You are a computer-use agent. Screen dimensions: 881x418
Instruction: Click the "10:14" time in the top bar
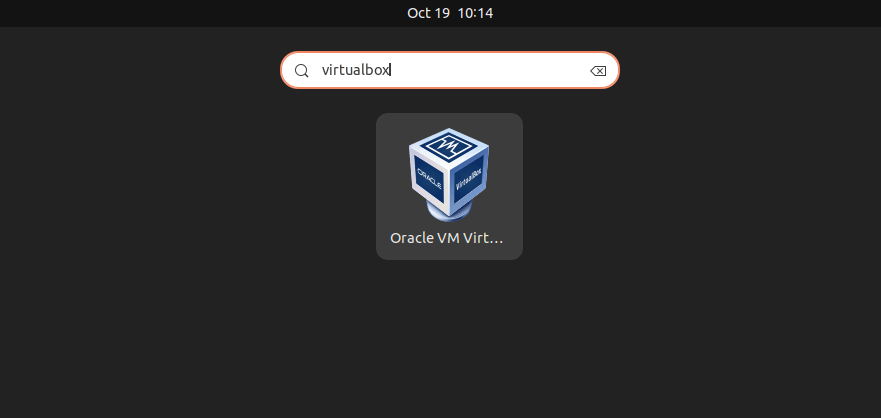(x=475, y=13)
